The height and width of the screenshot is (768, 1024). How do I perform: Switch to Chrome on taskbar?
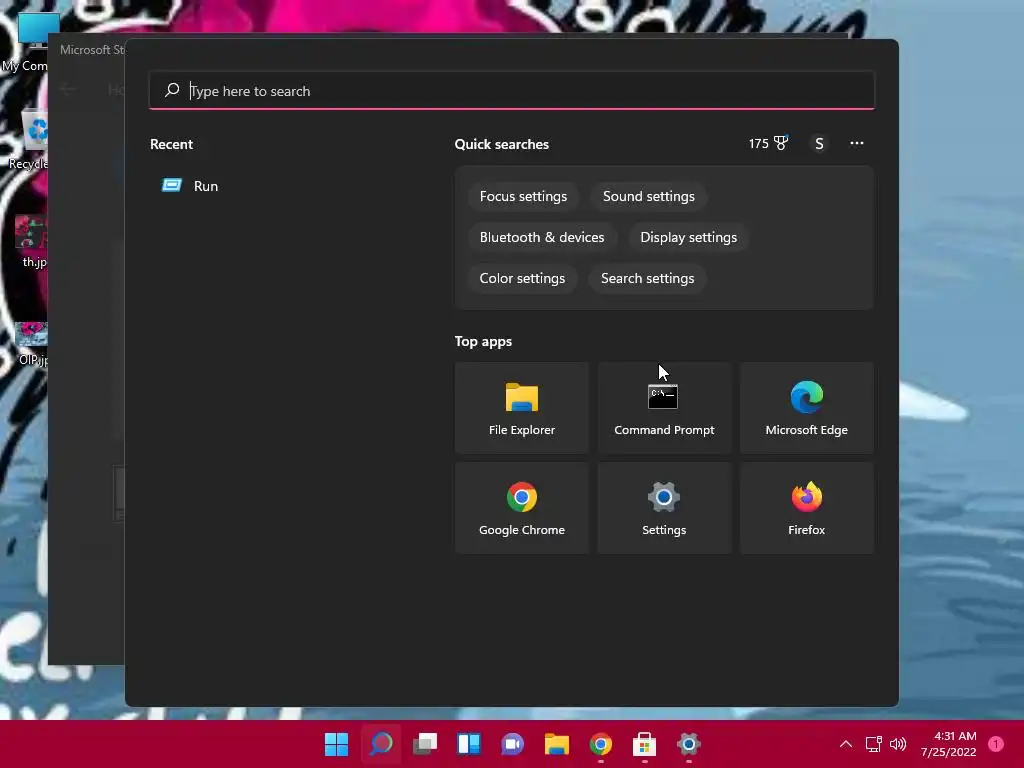click(601, 744)
